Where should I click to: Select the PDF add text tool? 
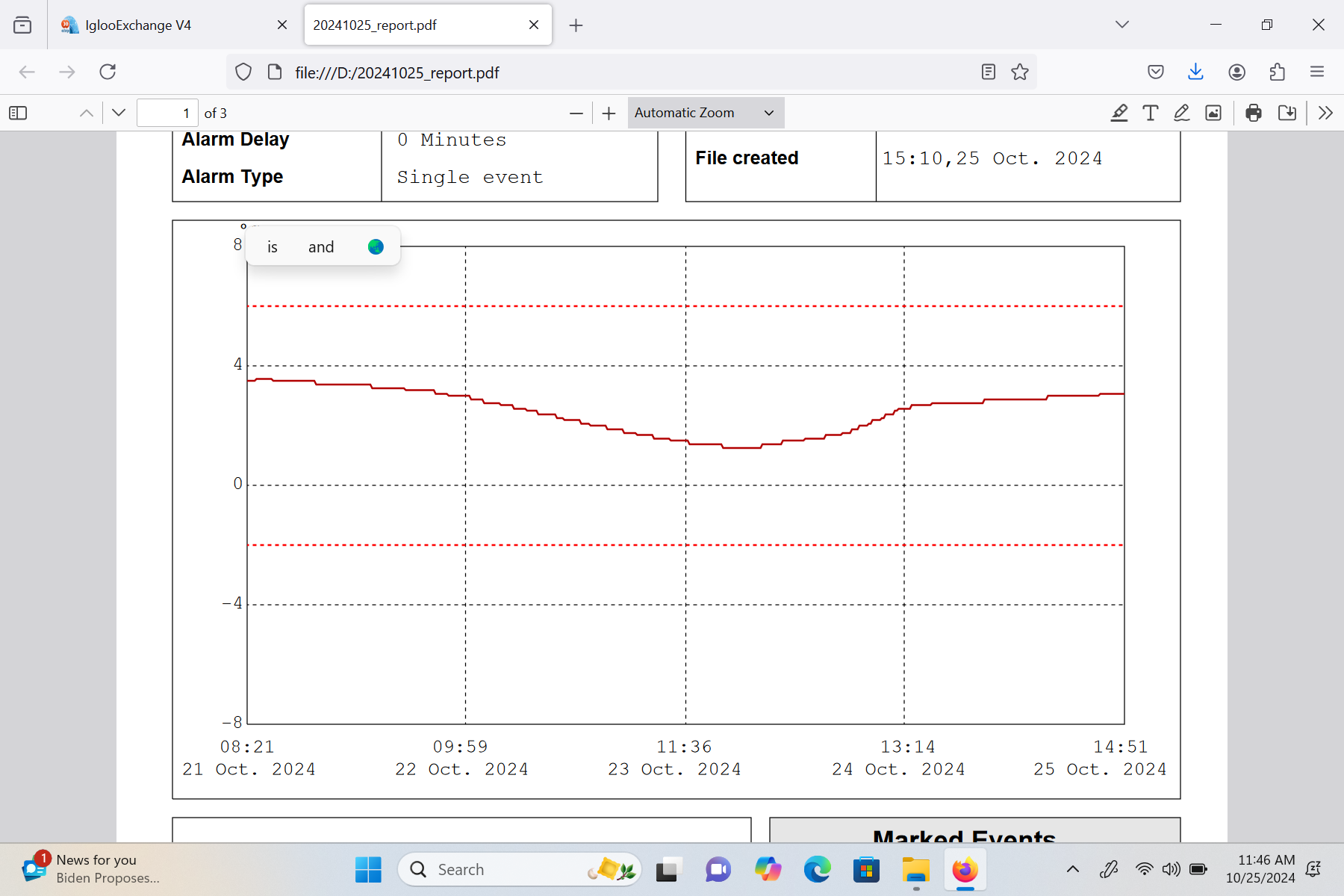click(1151, 113)
